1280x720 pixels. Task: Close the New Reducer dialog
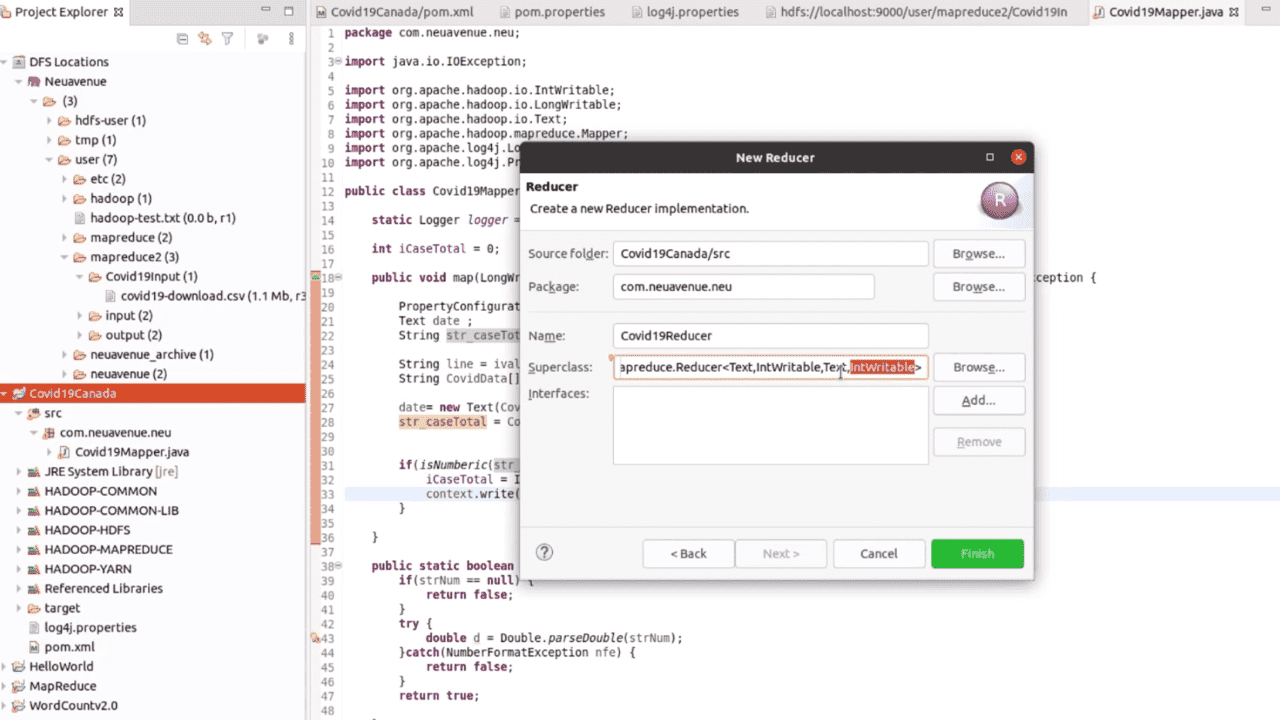1018,157
